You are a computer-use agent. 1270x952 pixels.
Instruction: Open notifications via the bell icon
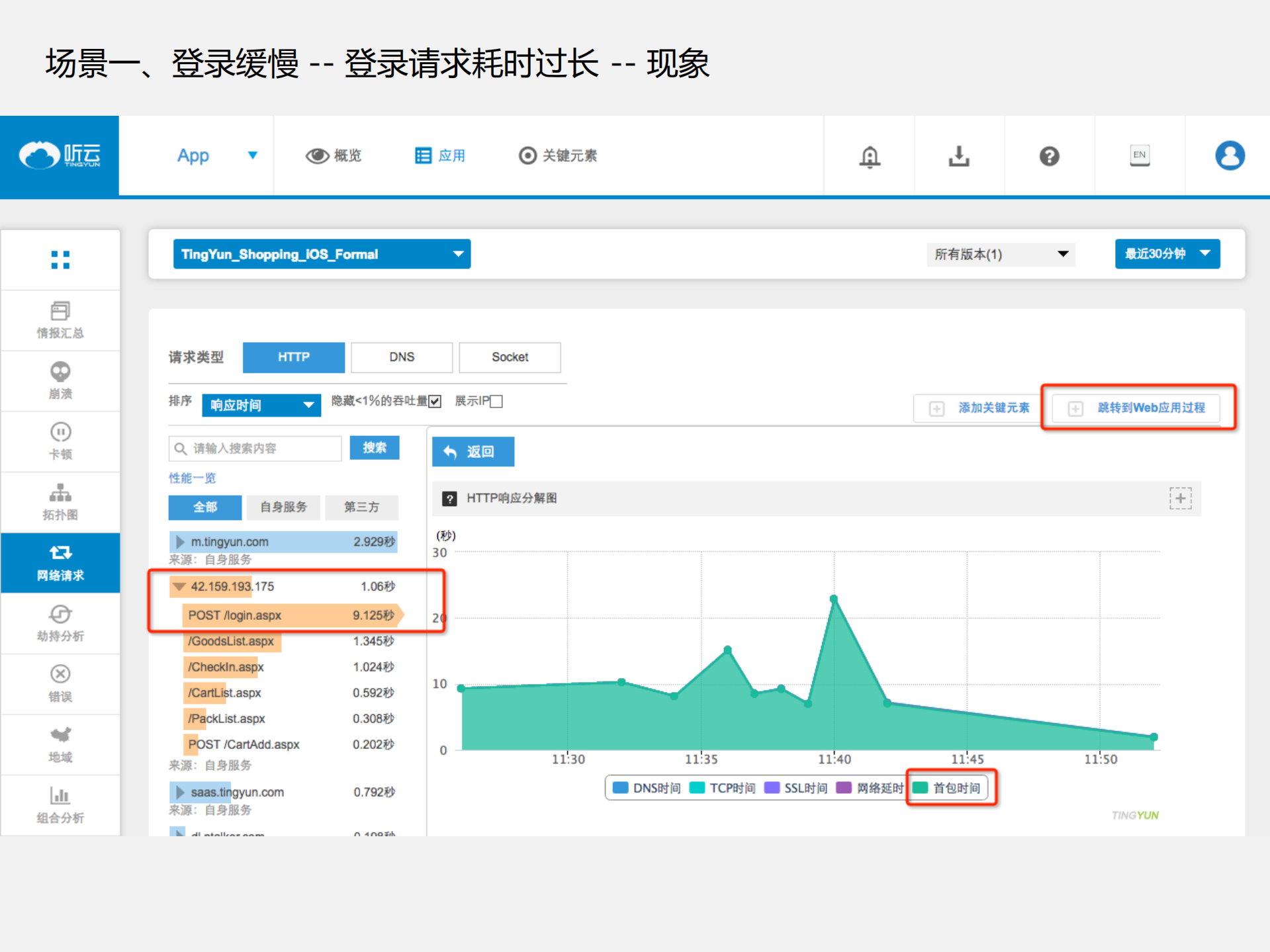click(869, 157)
